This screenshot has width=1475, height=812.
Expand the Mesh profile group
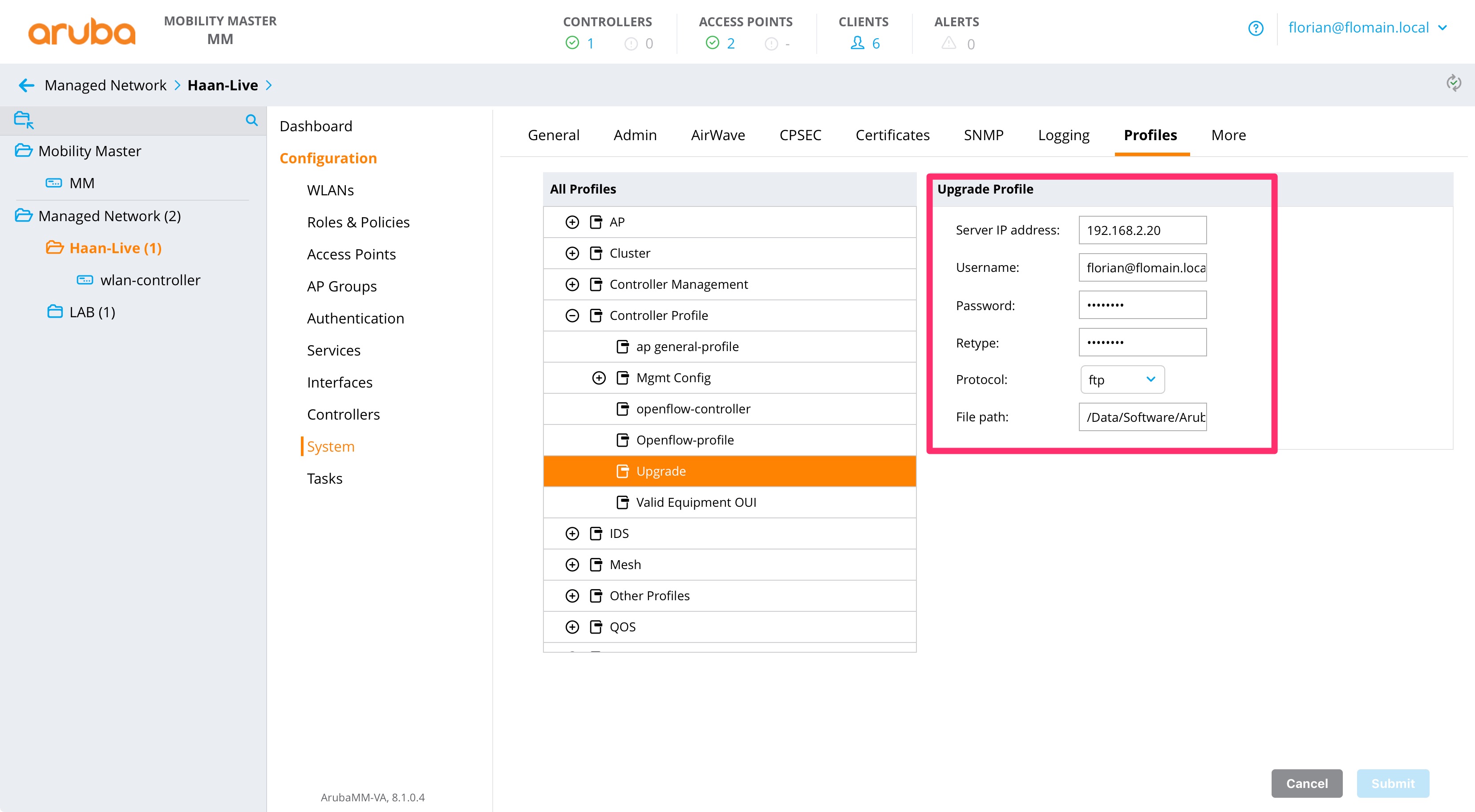click(x=572, y=565)
